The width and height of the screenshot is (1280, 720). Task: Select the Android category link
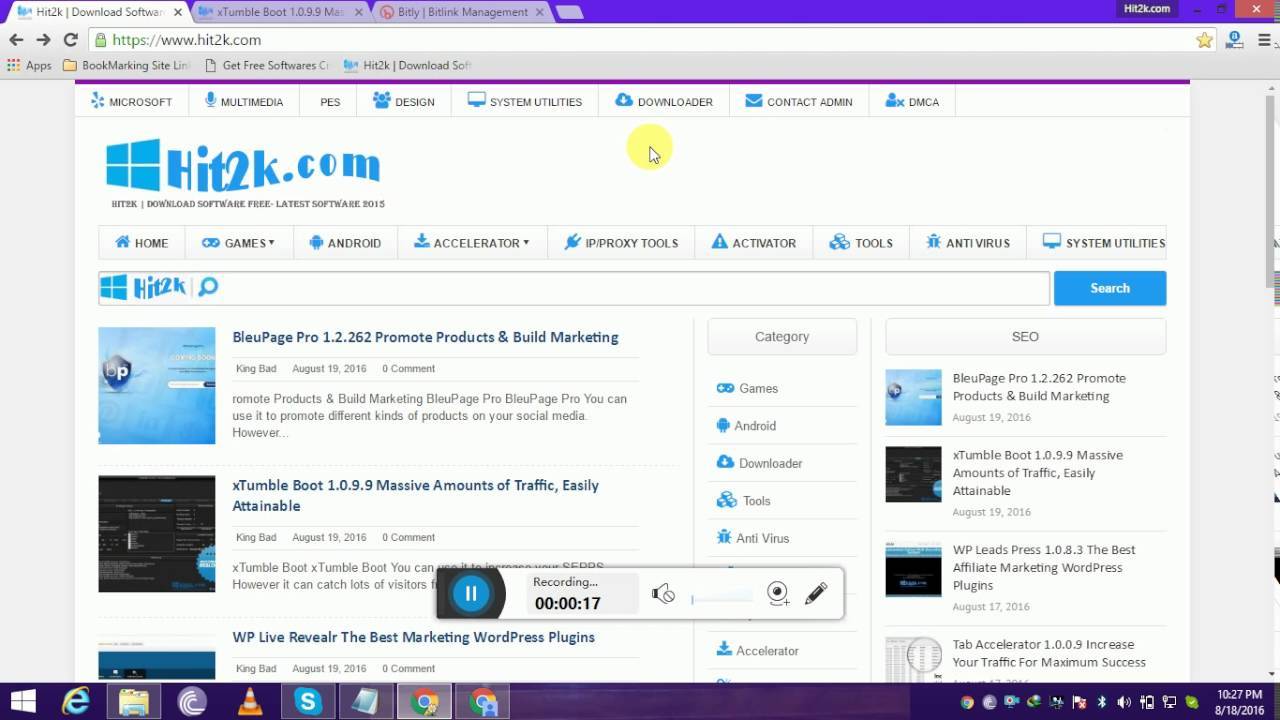tap(746, 425)
